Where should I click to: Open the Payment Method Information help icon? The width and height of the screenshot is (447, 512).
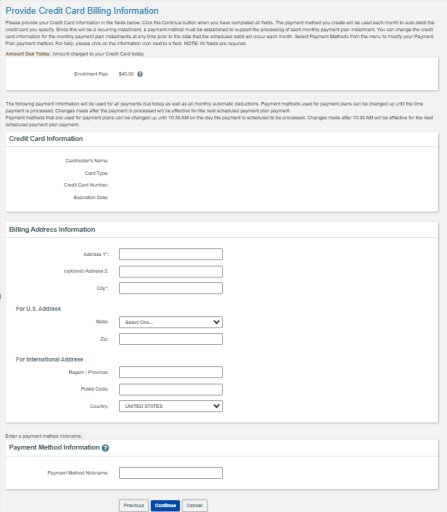coord(105,448)
